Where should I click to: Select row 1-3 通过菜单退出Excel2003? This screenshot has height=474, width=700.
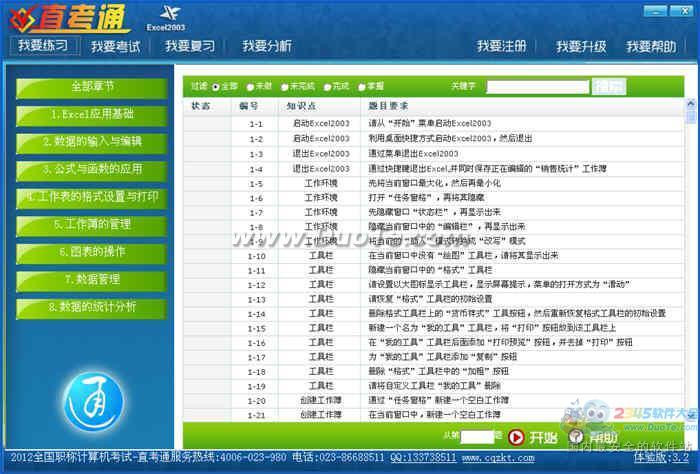(433, 154)
